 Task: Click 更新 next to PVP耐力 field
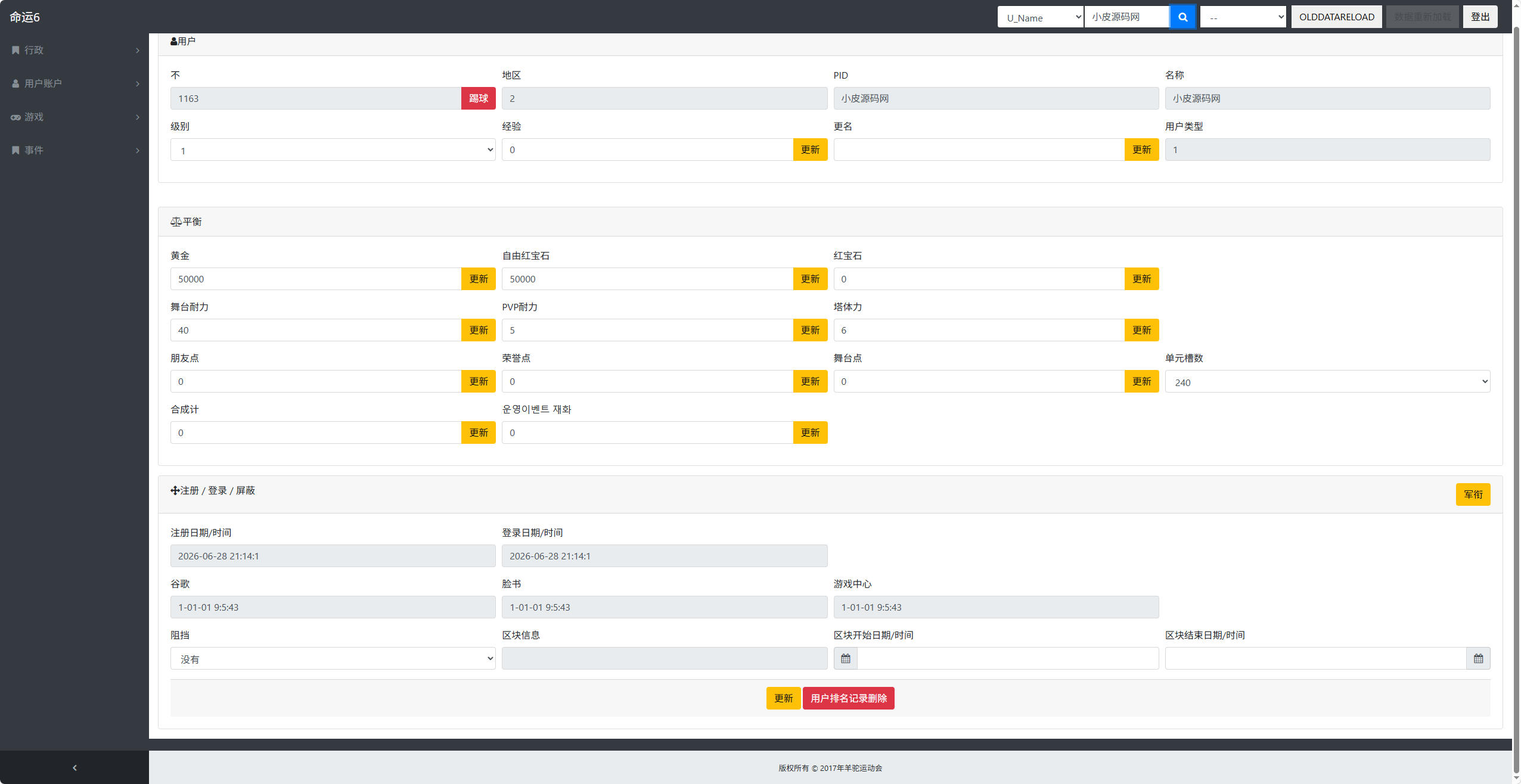[810, 330]
